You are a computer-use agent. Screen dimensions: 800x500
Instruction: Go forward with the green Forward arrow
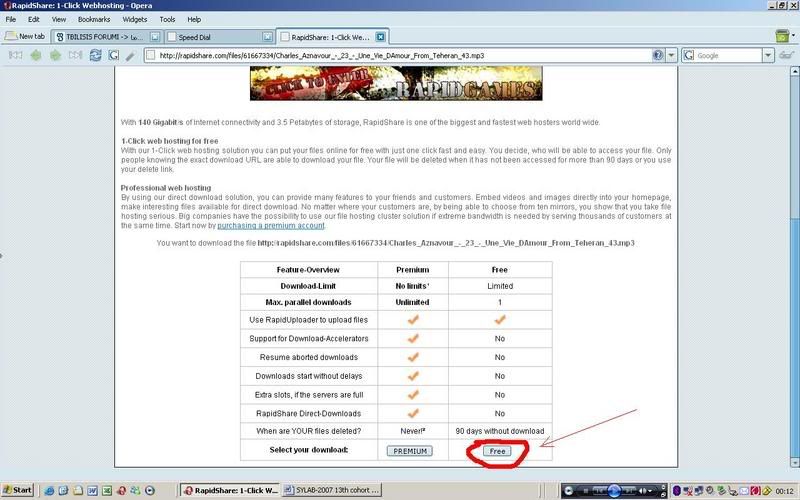[x=55, y=55]
